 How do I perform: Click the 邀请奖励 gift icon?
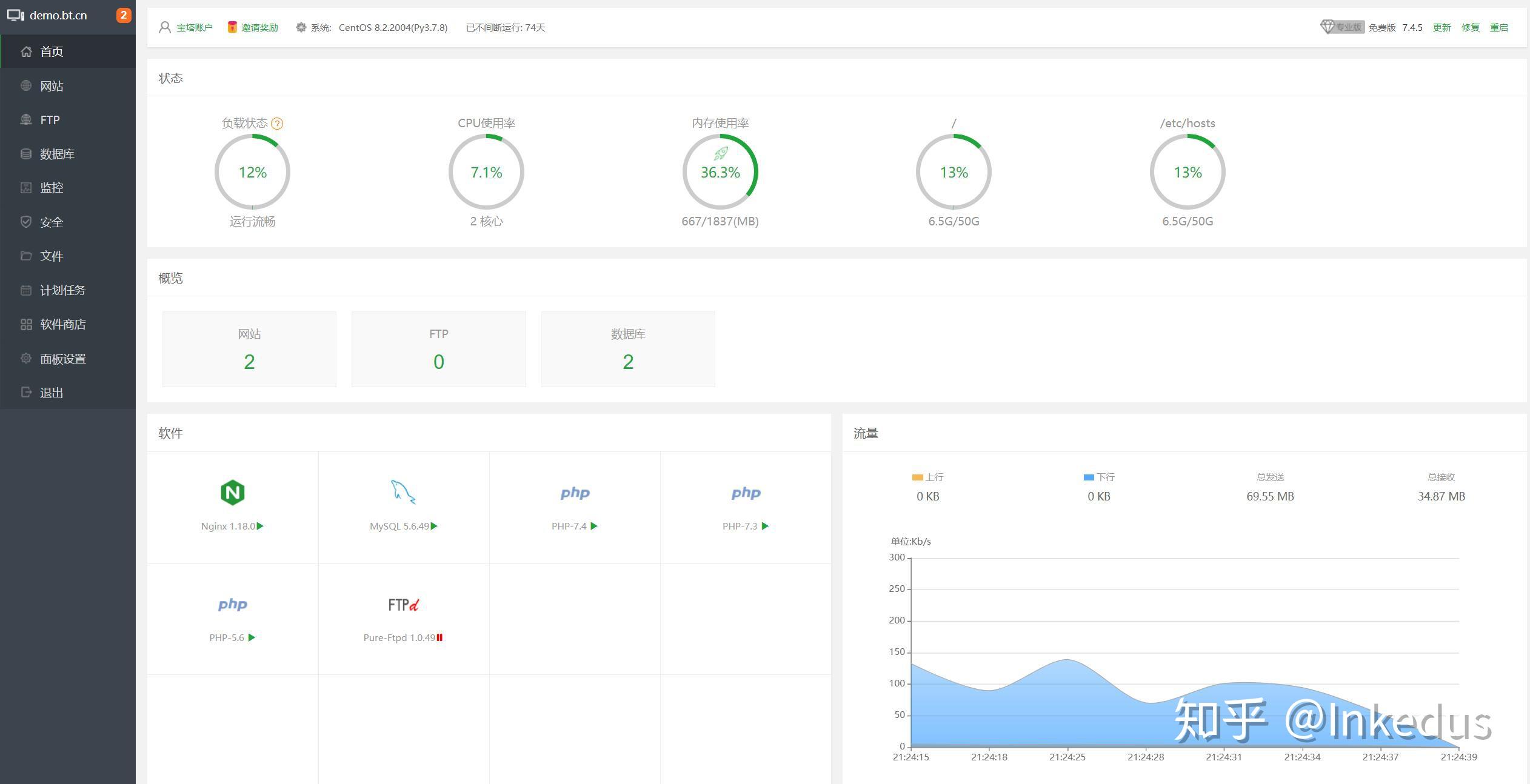click(232, 27)
